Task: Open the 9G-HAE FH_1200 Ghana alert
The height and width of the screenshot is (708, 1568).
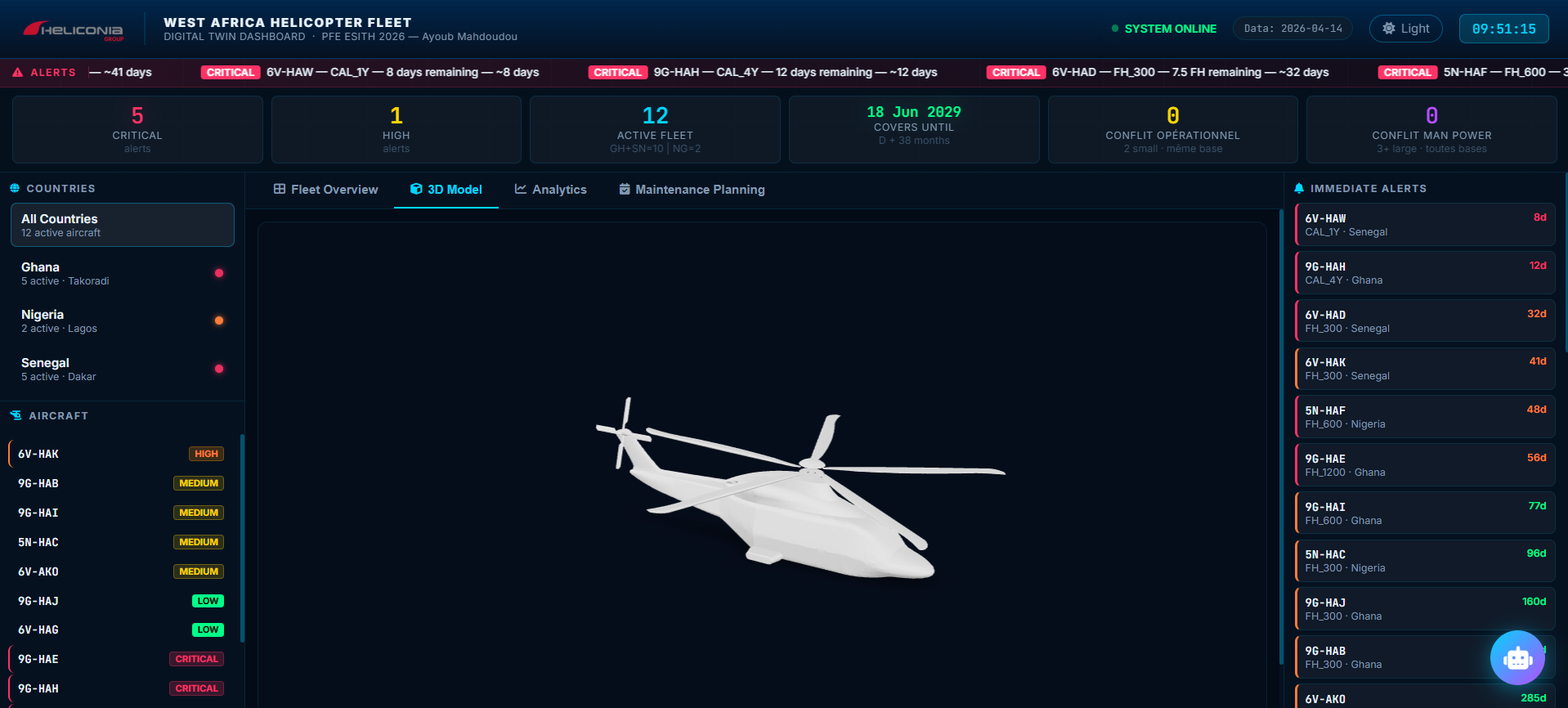Action: pyautogui.click(x=1425, y=465)
